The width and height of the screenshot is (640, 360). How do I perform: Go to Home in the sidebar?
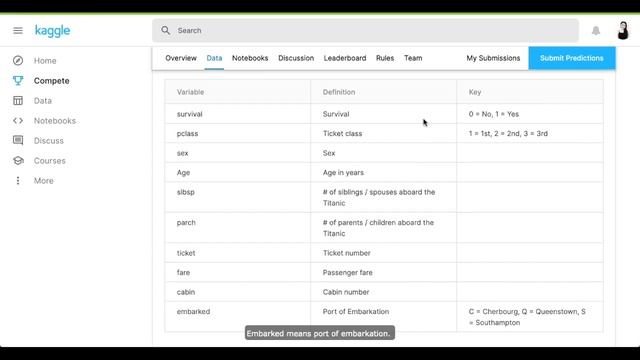[x=45, y=61]
